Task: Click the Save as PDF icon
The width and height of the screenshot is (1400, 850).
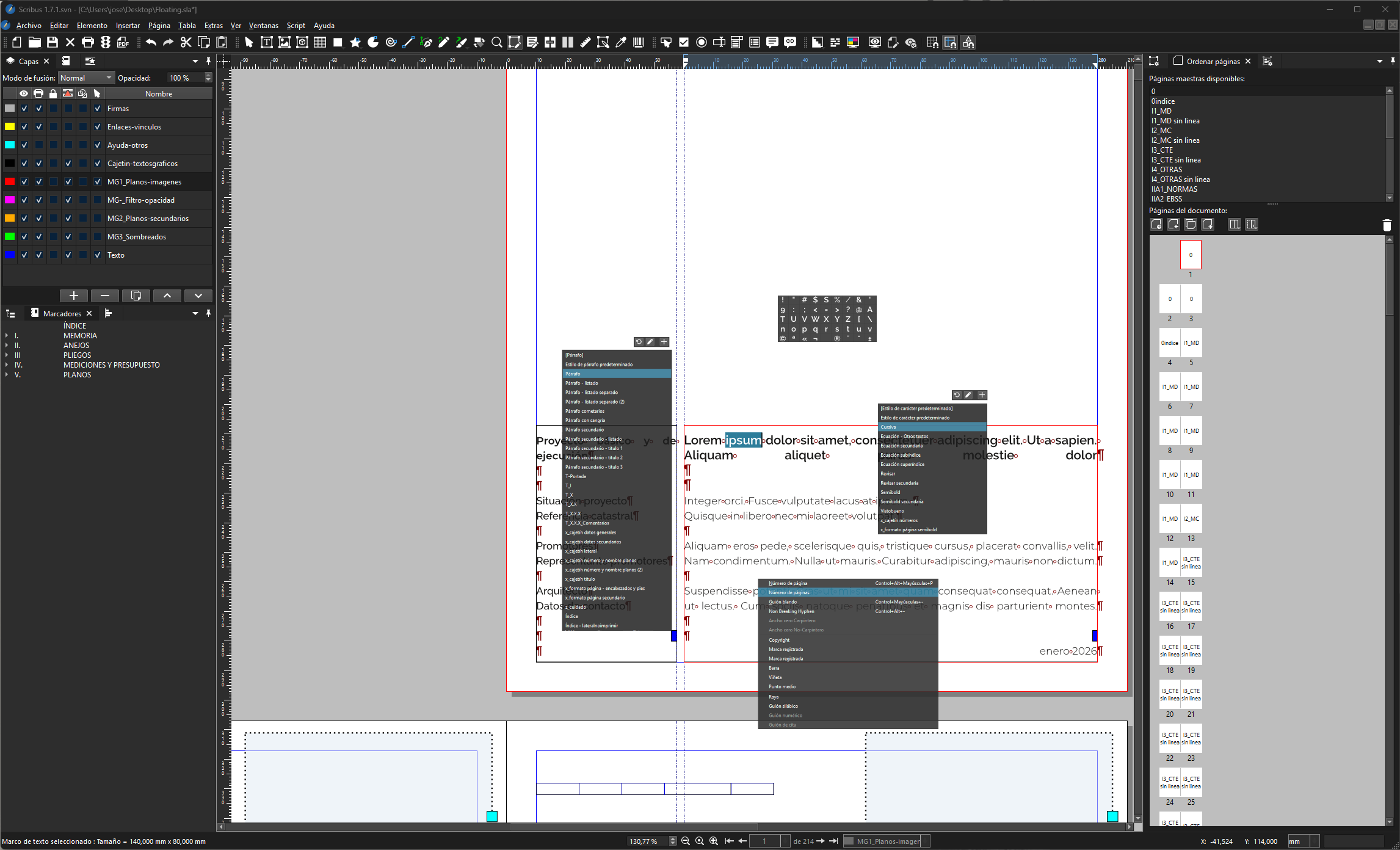Action: (123, 42)
